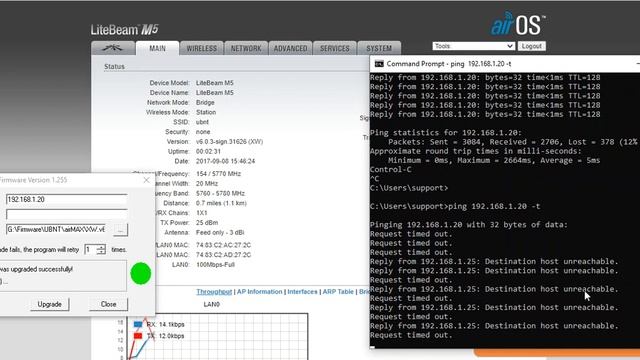Screen dimensions: 640x360
Task: Click the Network Mode value Bridge
Action: click(205, 102)
